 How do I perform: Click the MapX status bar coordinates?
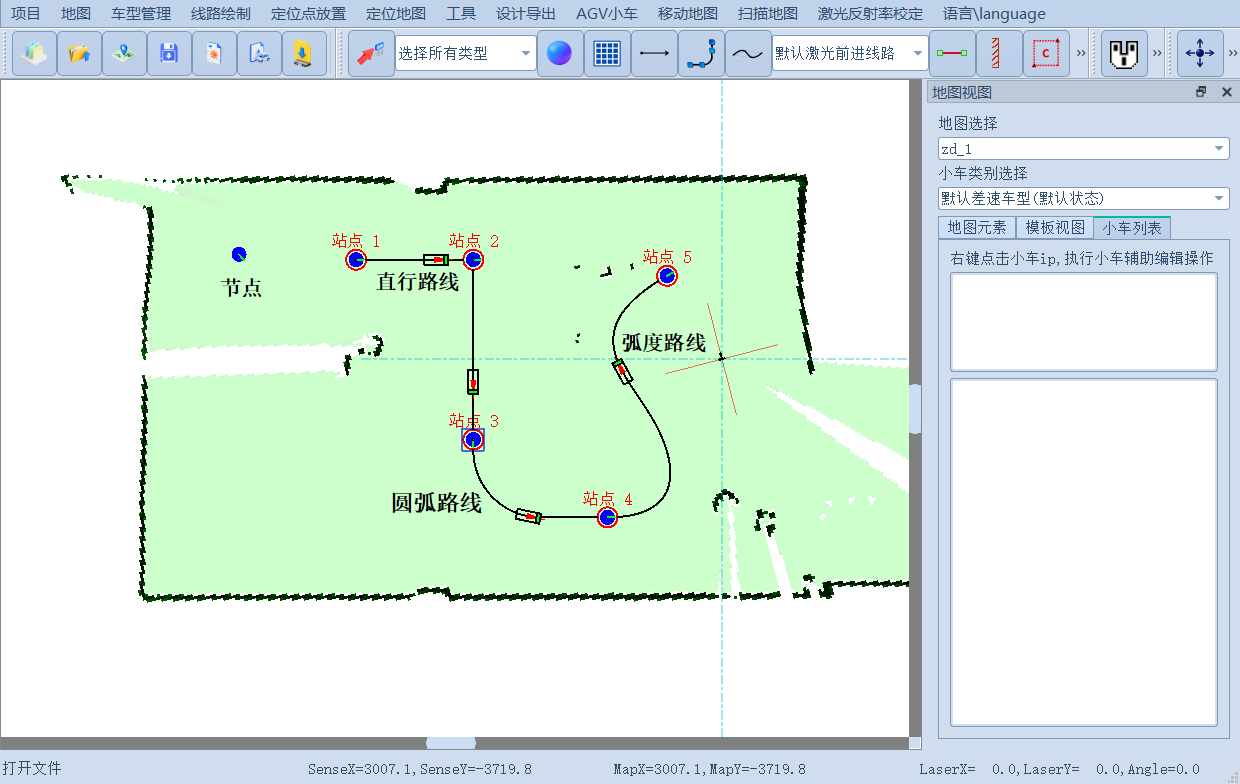click(709, 769)
